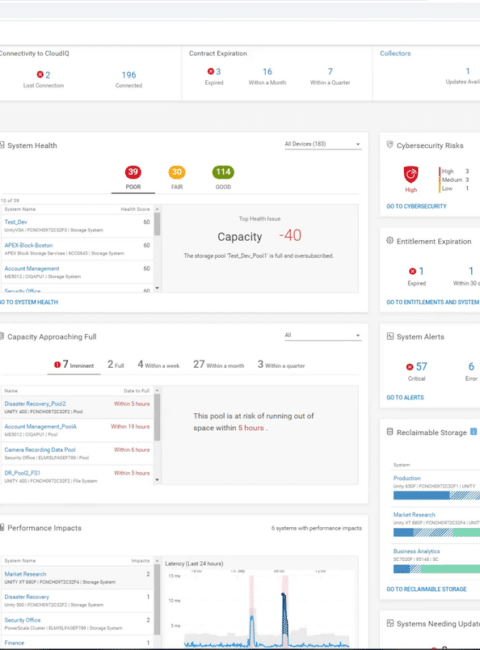Click the Performance Impacts list scrollbar
The image size is (480, 650).
tap(157, 599)
